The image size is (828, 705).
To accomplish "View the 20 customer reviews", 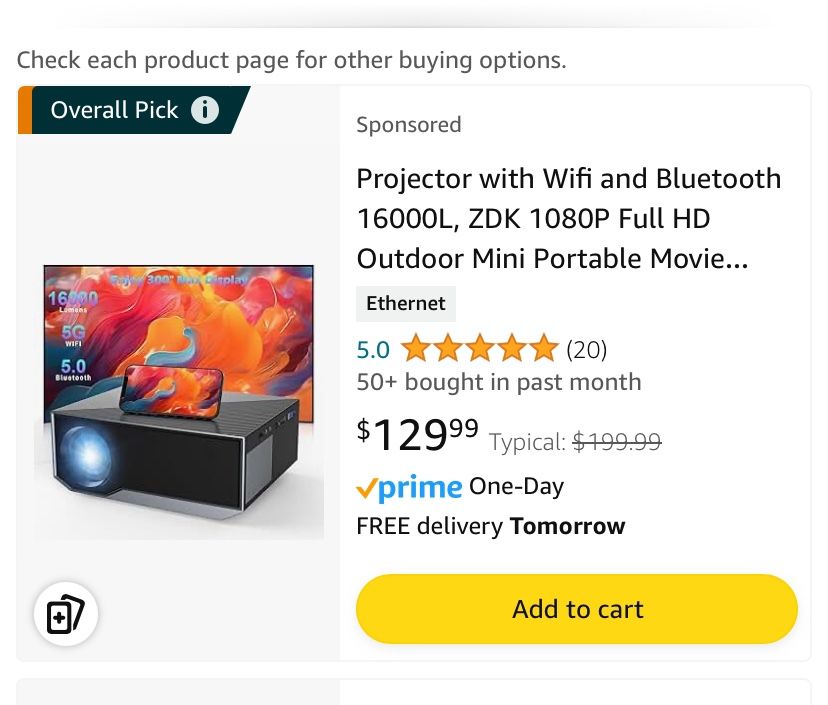I will coord(587,349).
